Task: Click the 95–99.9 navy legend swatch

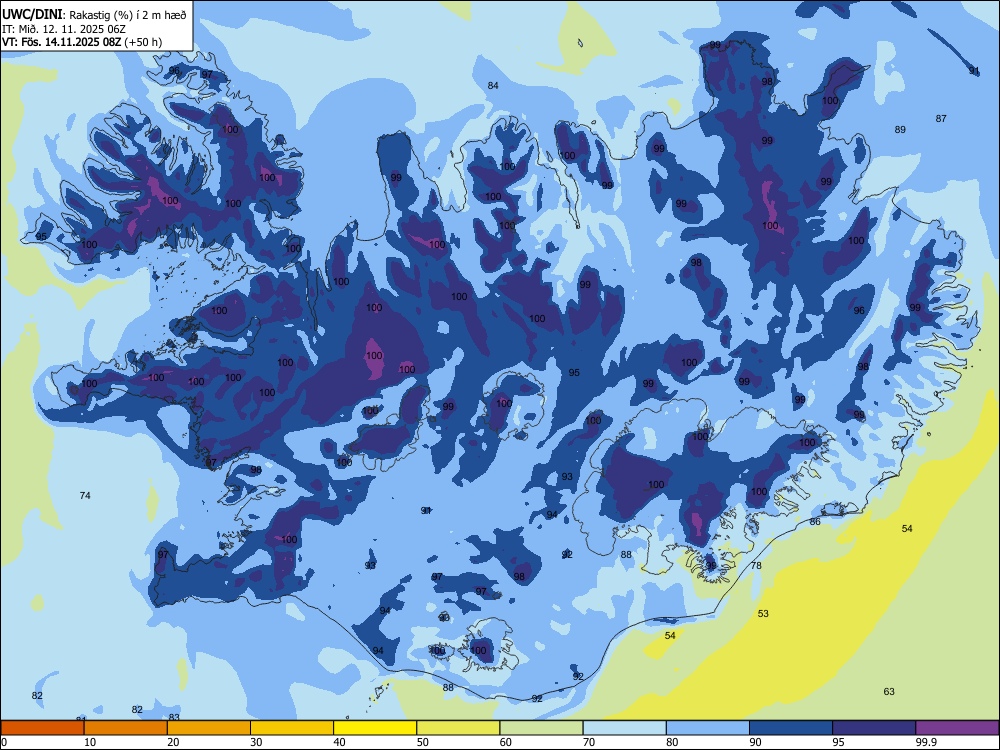Action: click(x=874, y=728)
